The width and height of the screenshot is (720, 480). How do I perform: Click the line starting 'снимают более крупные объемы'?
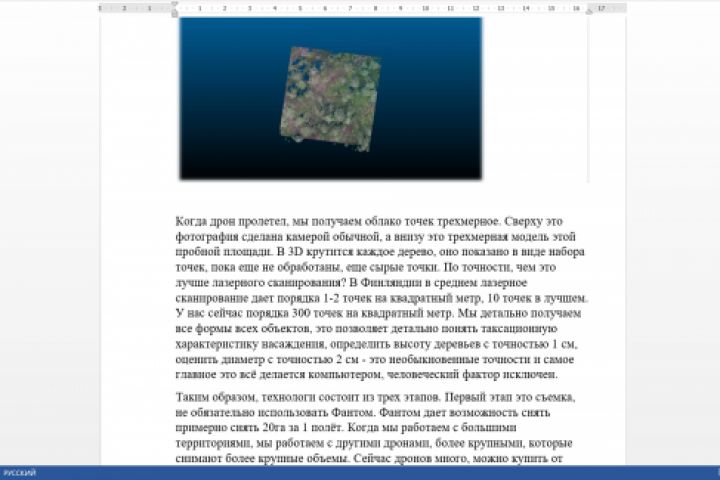point(369,458)
